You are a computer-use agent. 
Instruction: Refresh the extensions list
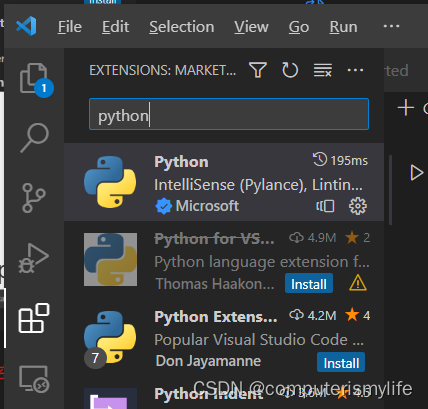click(290, 70)
